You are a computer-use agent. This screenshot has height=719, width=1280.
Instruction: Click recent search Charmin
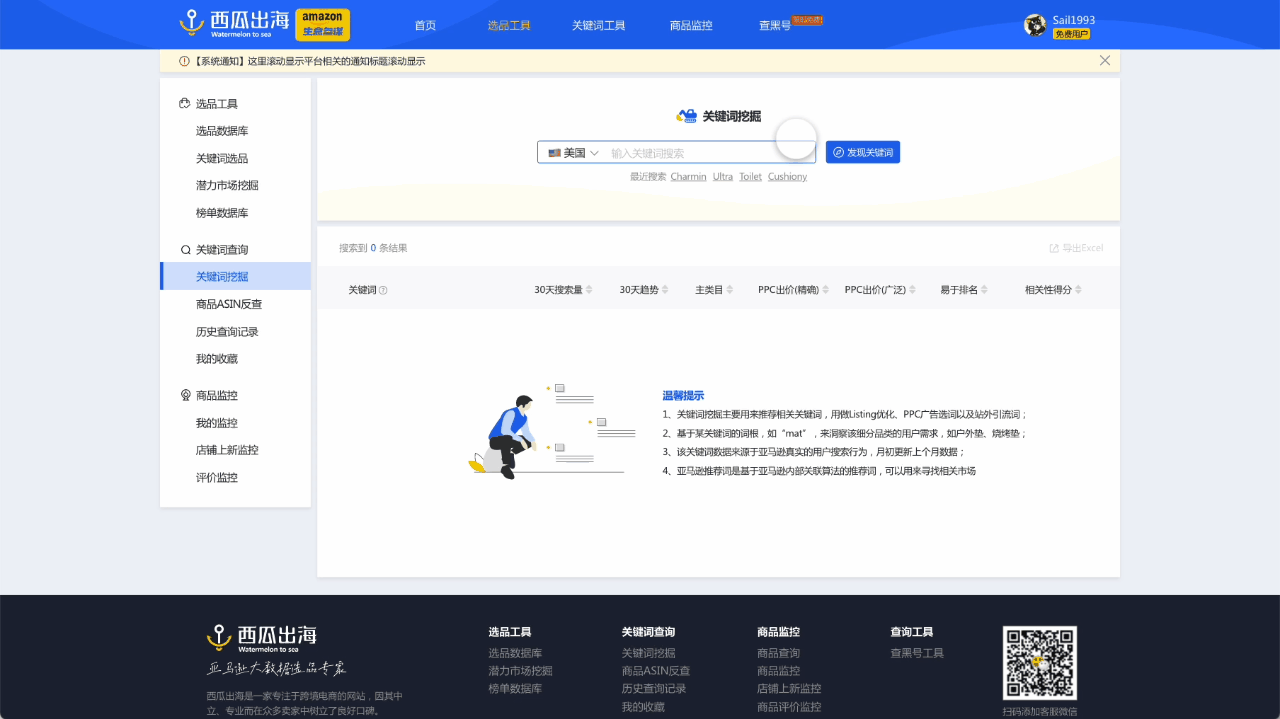689,177
